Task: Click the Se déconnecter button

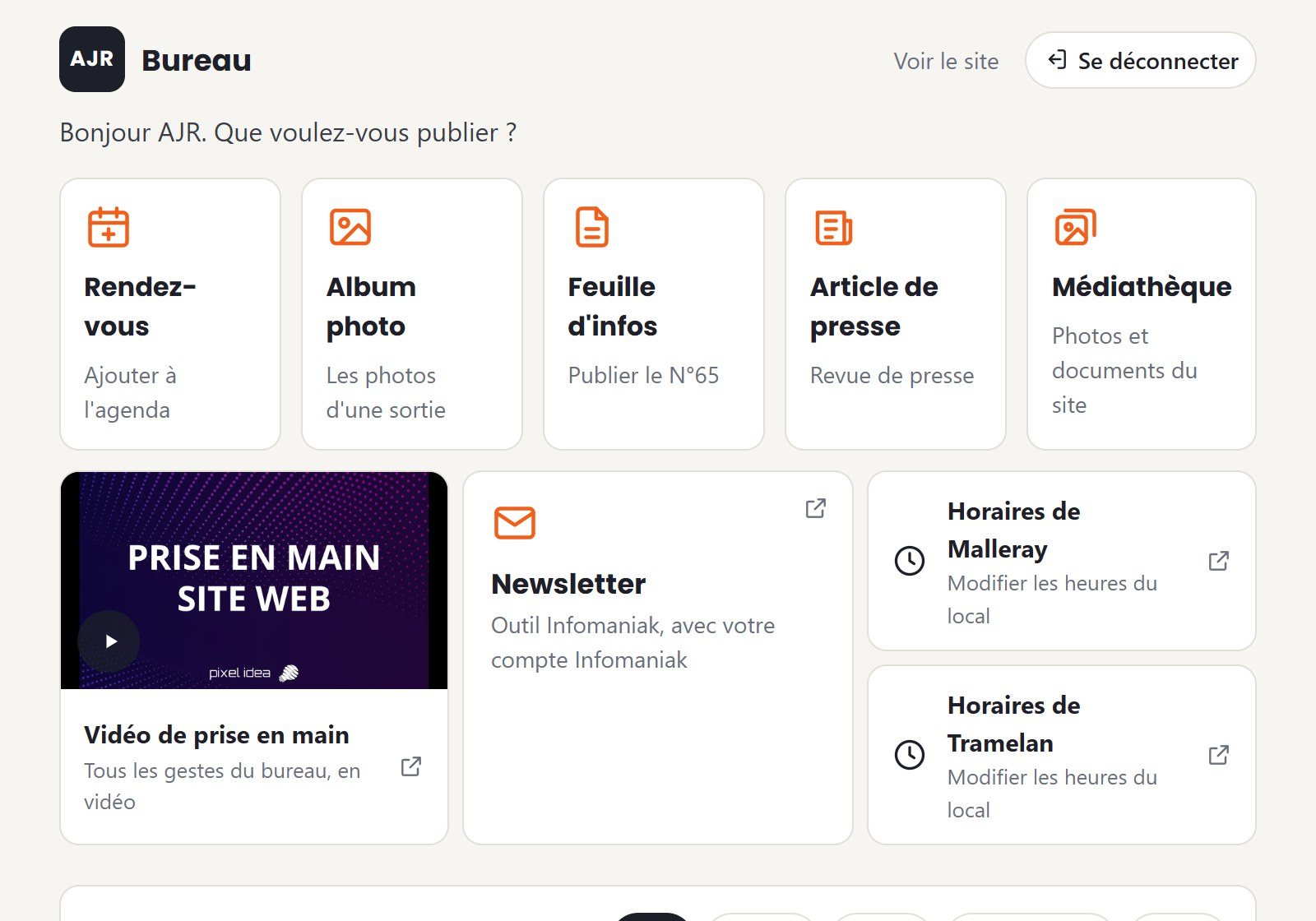Action: click(1140, 60)
